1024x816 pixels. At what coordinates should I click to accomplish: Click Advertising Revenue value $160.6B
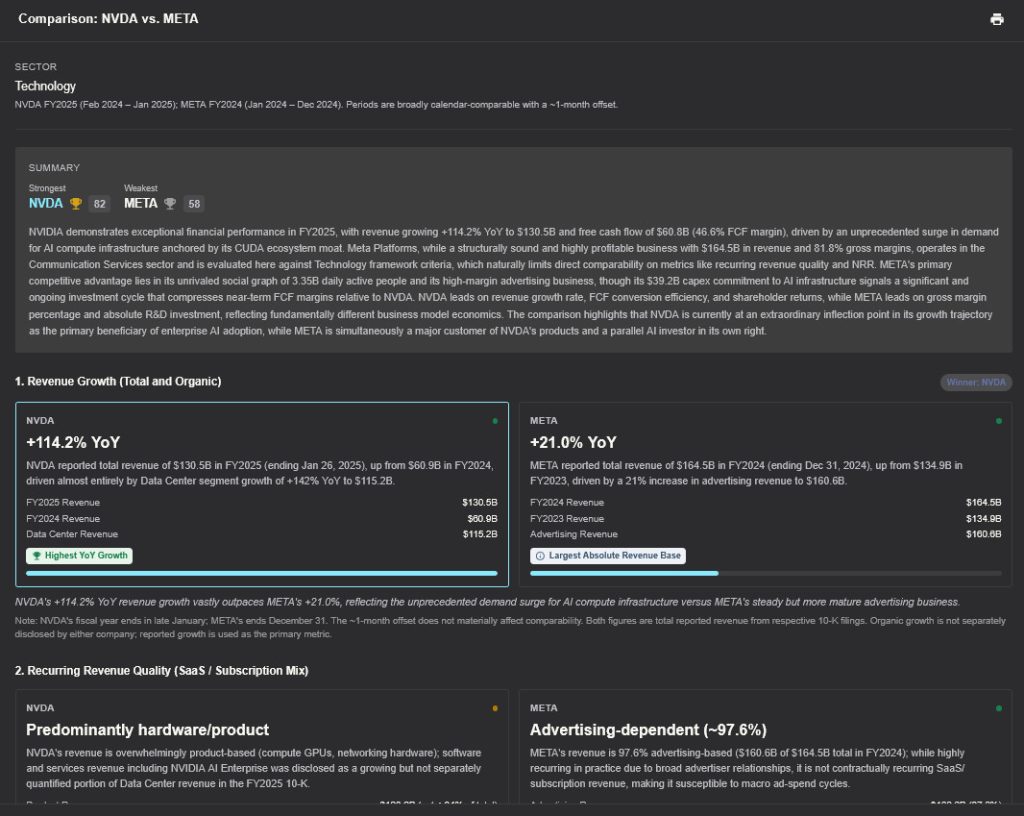pos(984,534)
